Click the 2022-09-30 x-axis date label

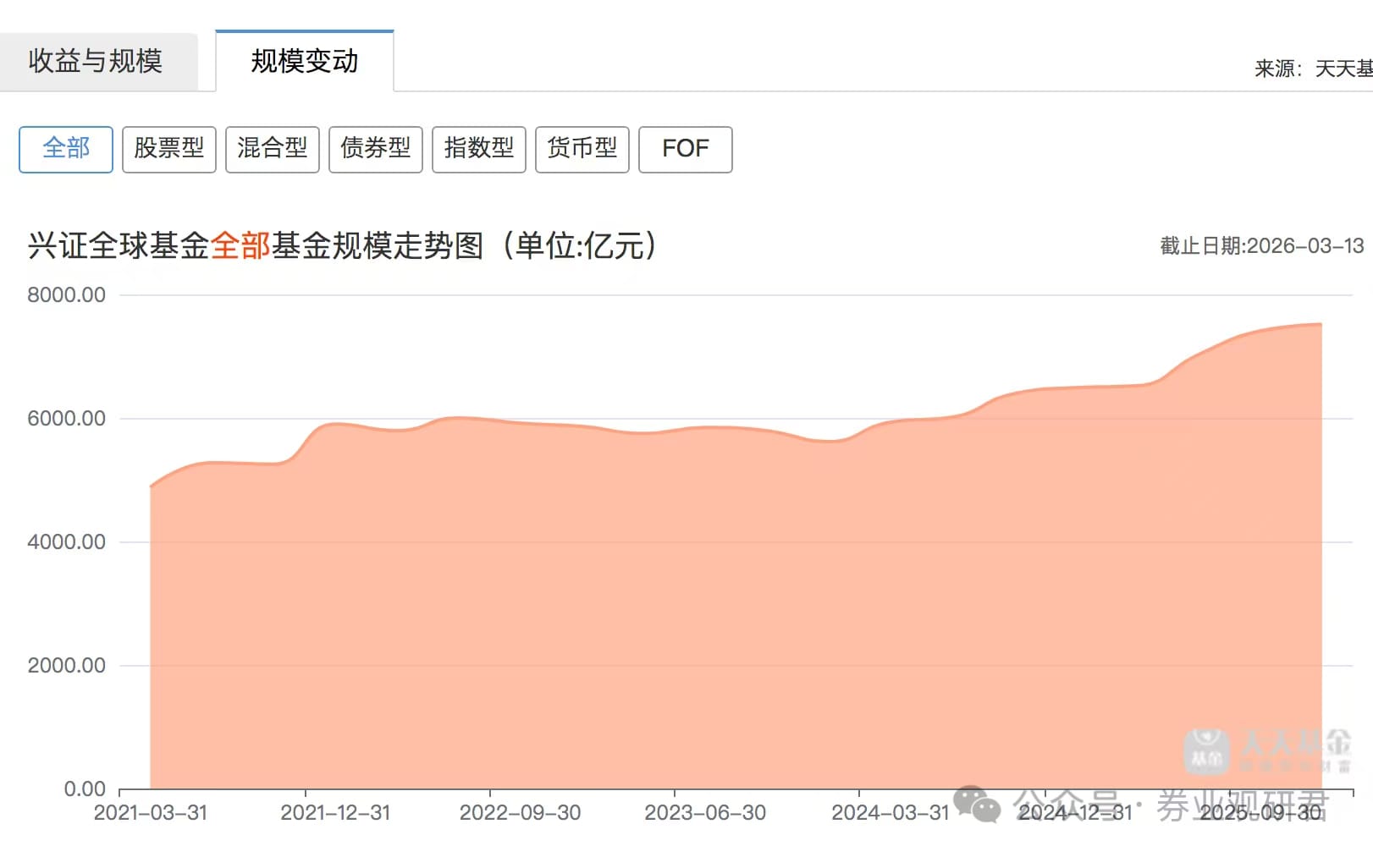point(520,813)
